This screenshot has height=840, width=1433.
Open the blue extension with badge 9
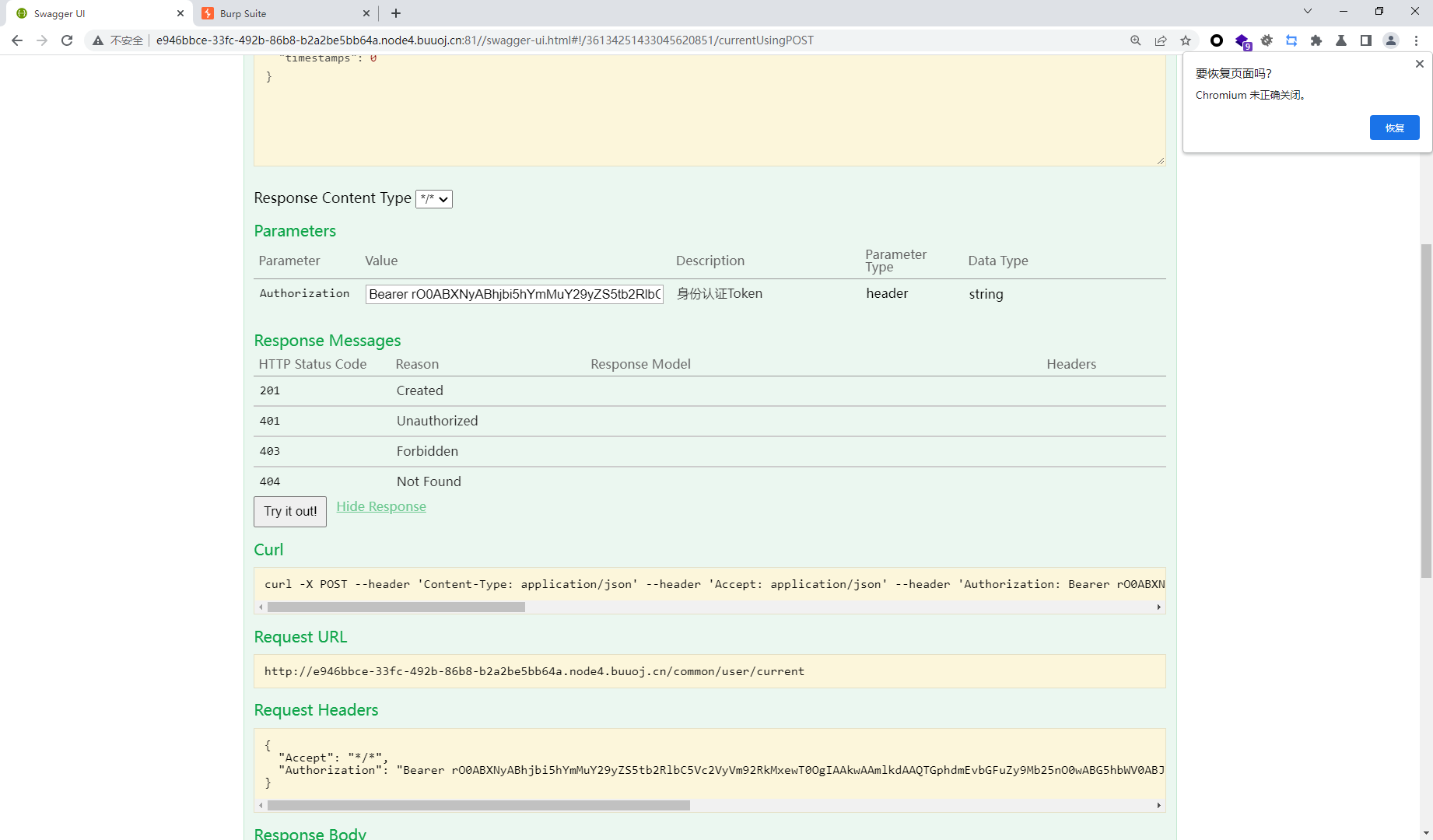(x=1242, y=41)
